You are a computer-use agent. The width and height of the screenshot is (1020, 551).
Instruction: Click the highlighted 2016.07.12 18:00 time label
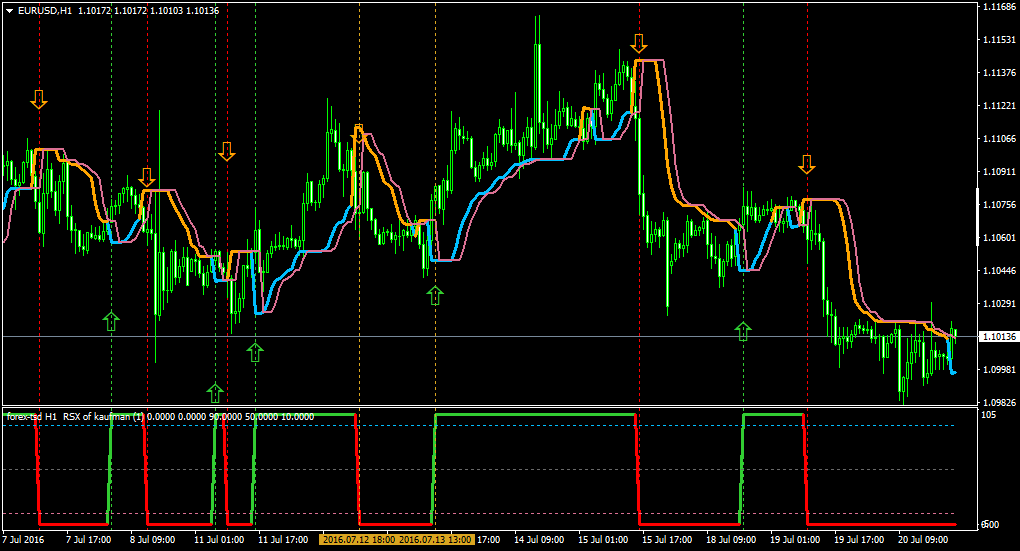pyautogui.click(x=358, y=540)
